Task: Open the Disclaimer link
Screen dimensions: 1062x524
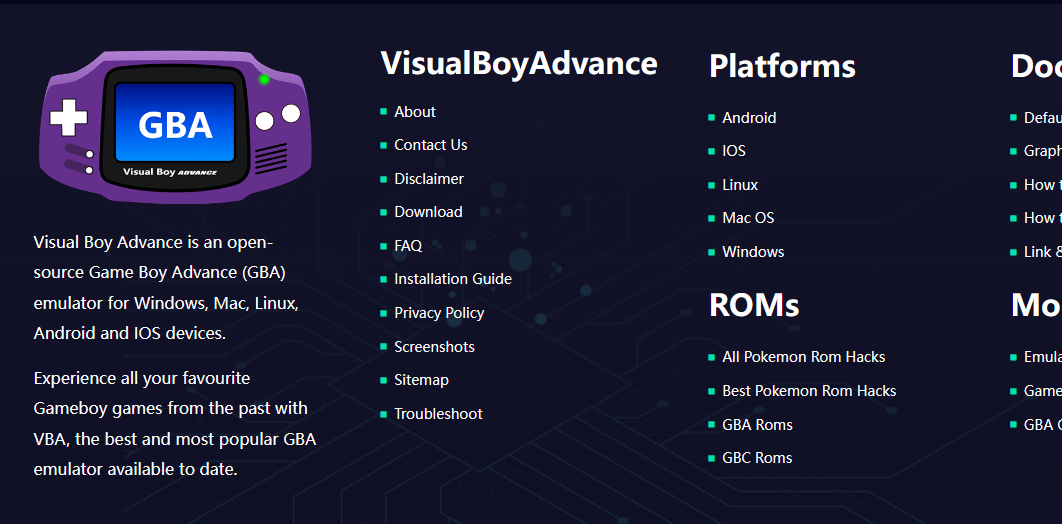Action: point(429,179)
